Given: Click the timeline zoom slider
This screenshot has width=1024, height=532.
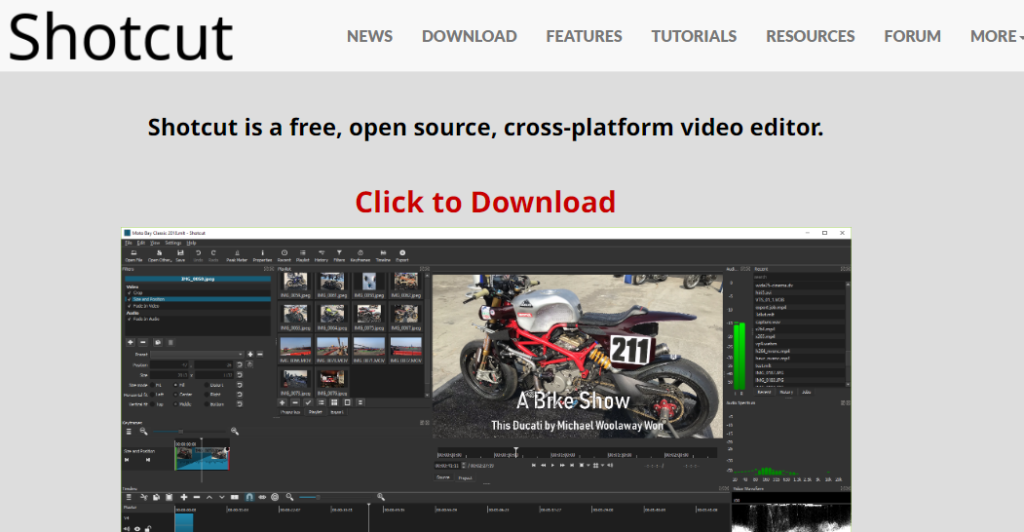Looking at the screenshot, I should pos(335,497).
